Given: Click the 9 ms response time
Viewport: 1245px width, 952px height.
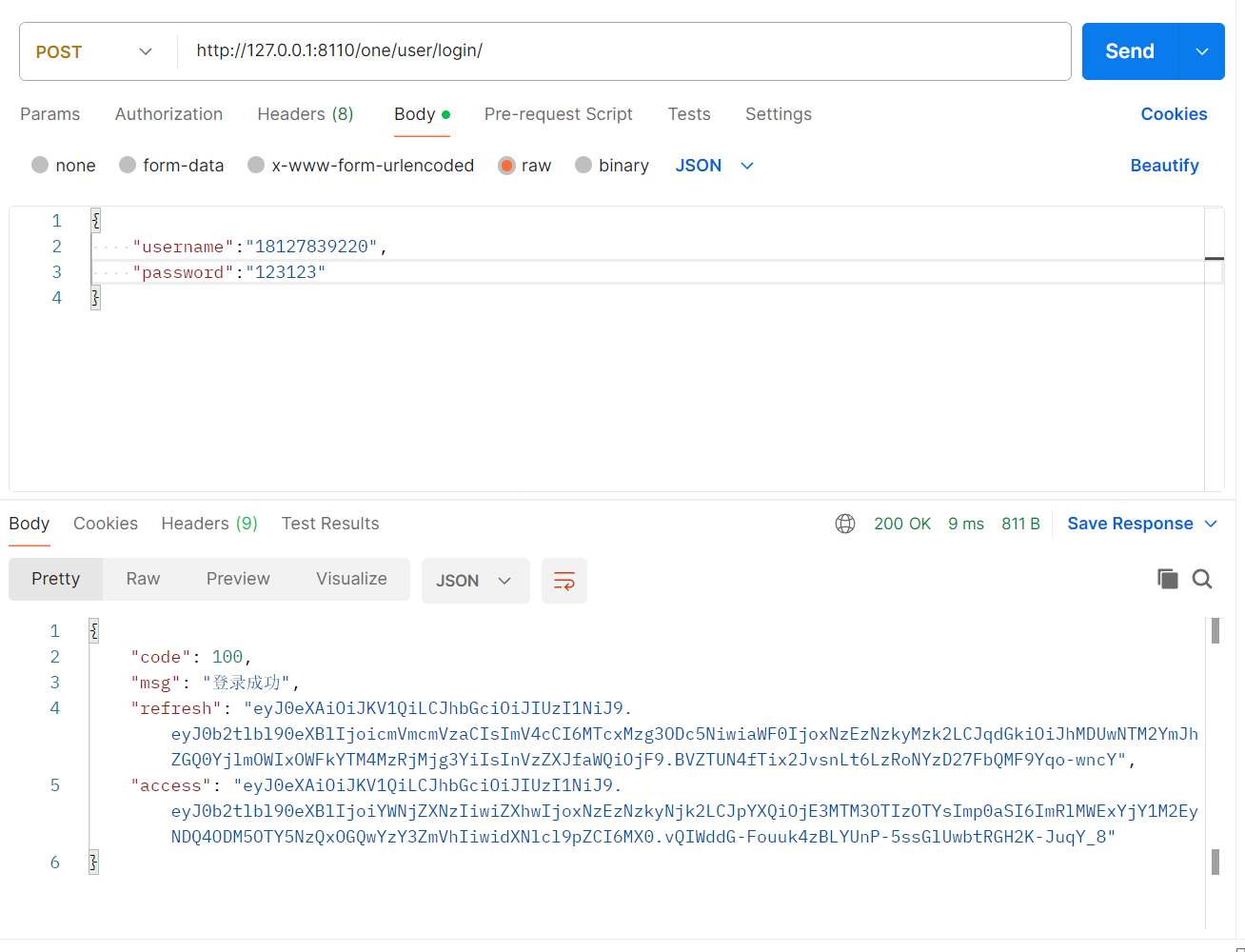Looking at the screenshot, I should pos(966,524).
